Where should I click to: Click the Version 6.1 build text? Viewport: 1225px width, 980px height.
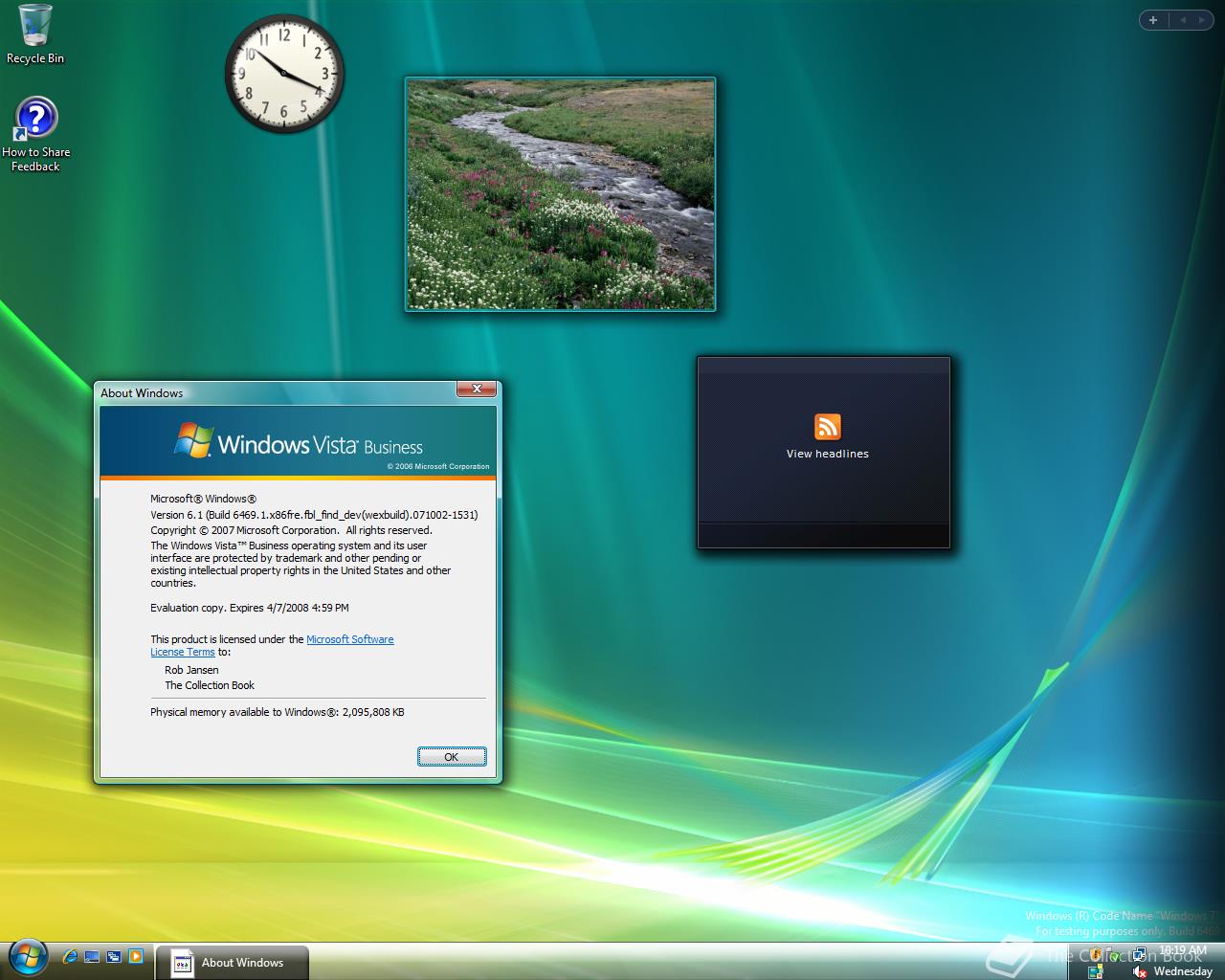(314, 515)
